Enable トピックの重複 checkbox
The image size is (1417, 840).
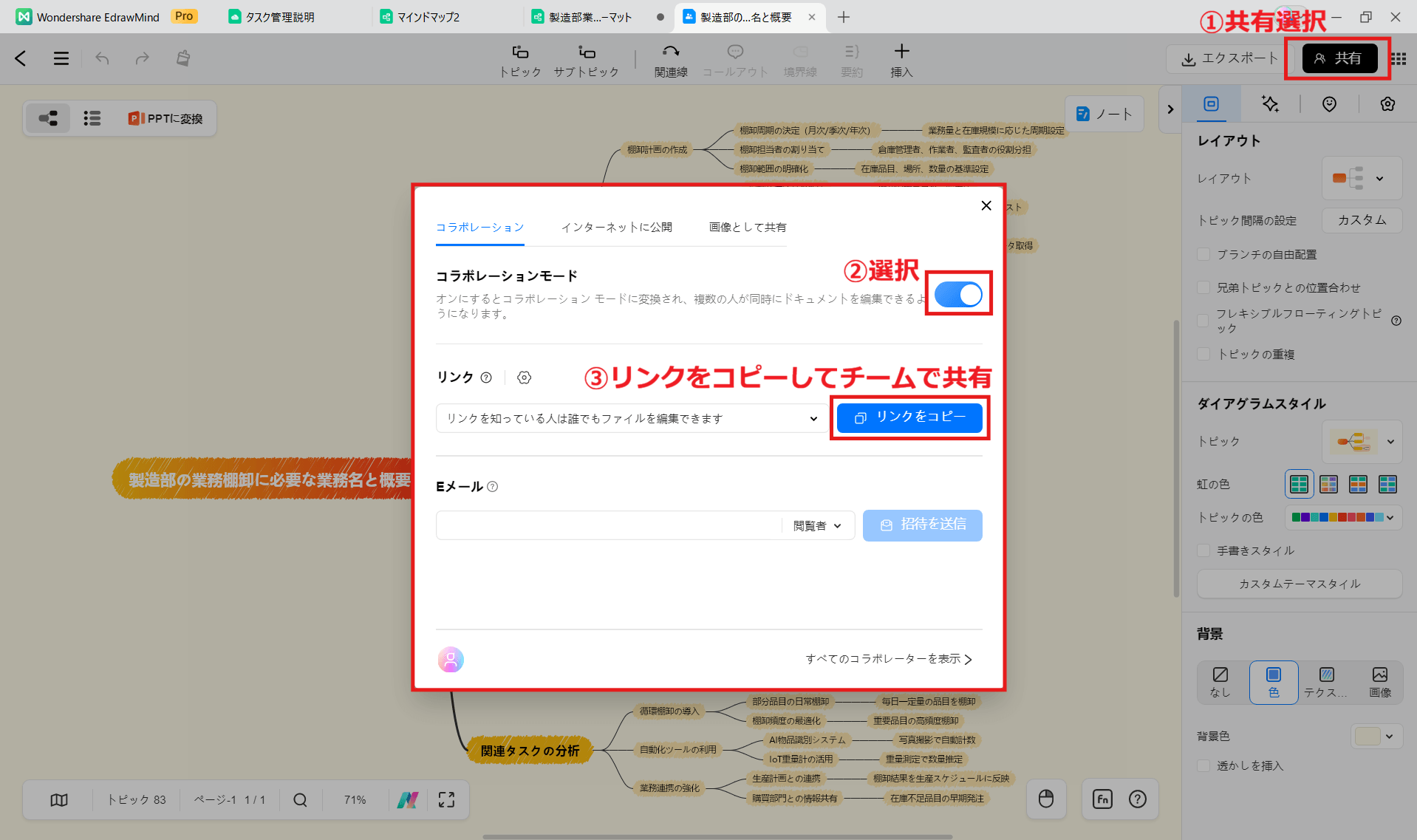click(x=1203, y=354)
